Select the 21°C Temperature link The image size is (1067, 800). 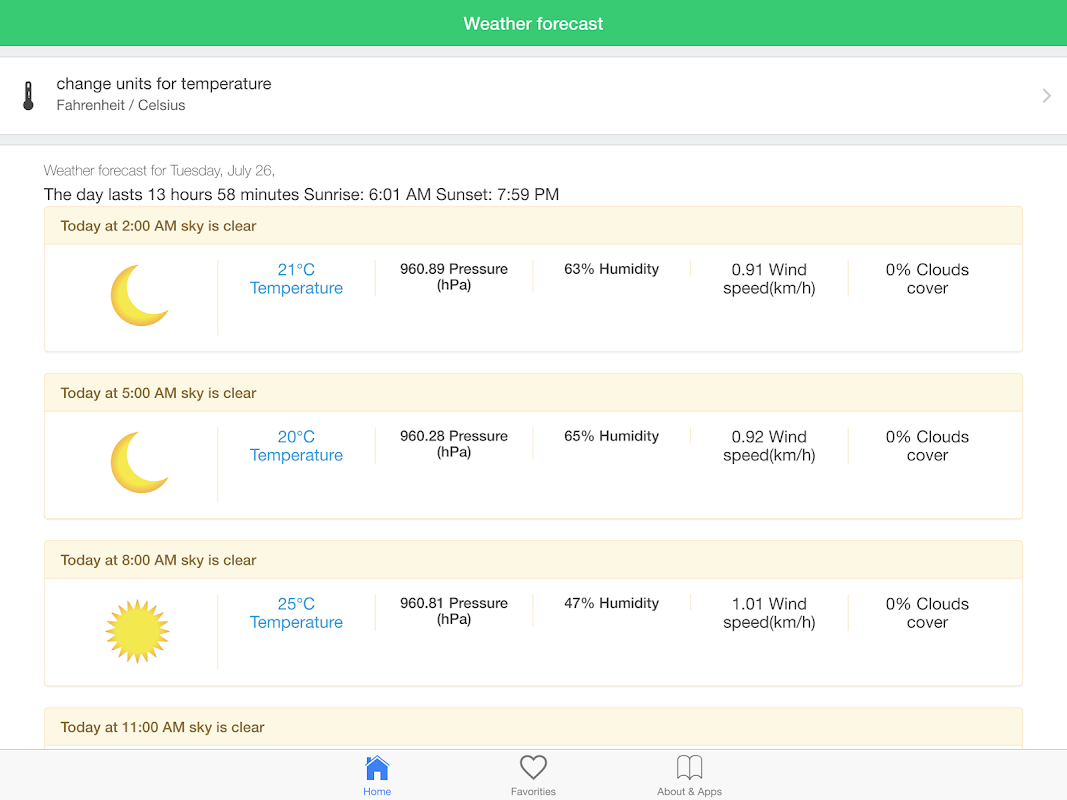point(296,279)
